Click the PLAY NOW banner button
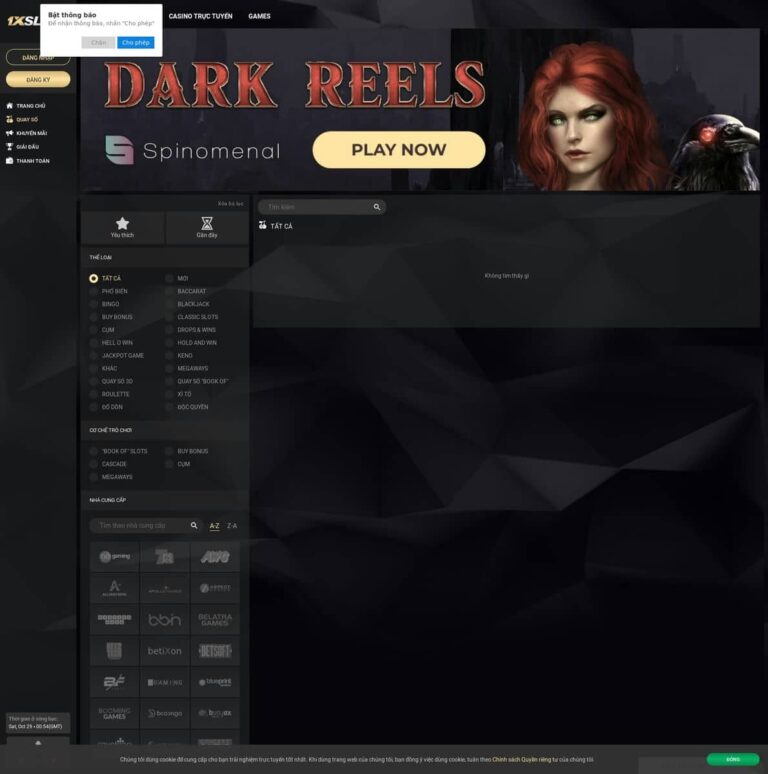Screen dimensions: 768x774 [399, 150]
